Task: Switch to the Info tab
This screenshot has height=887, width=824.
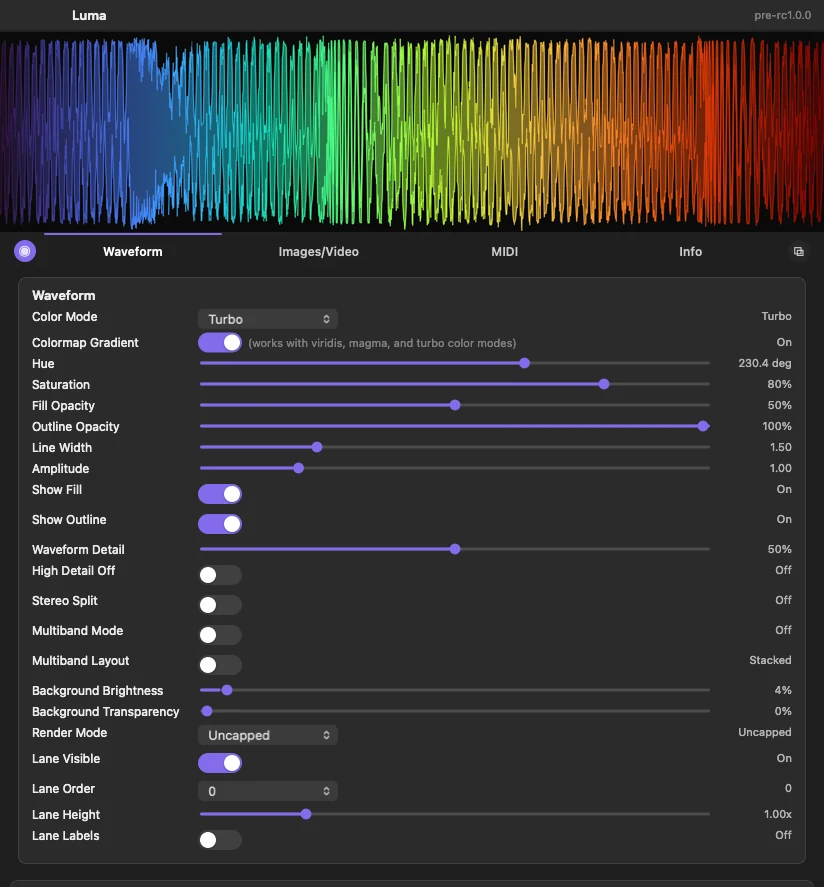Action: tap(691, 252)
